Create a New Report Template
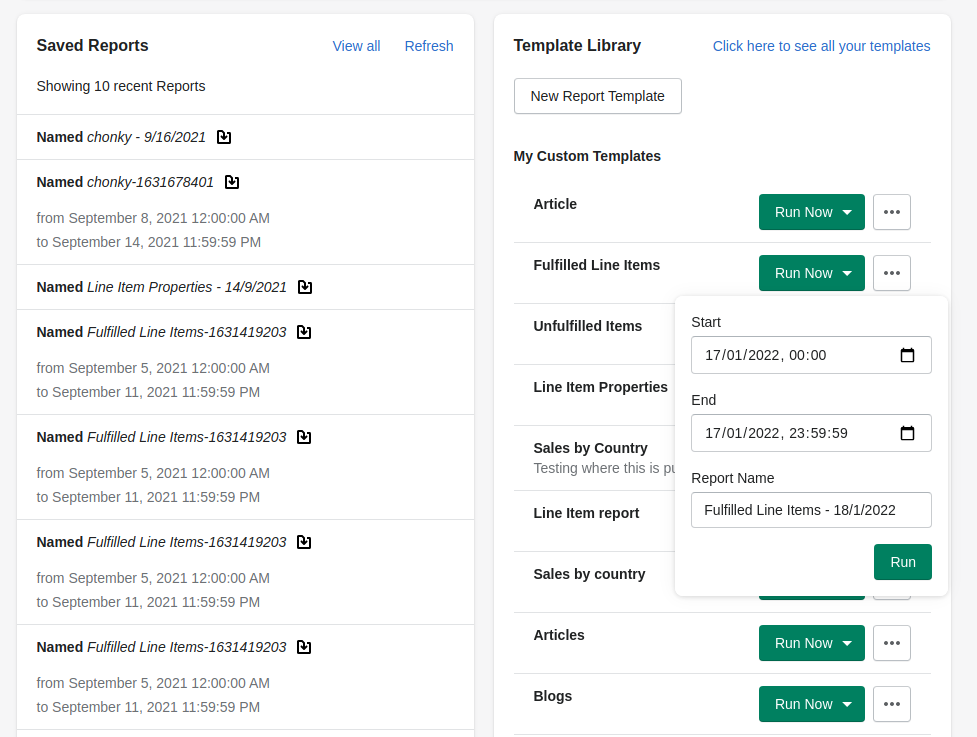The image size is (977, 737). click(597, 96)
